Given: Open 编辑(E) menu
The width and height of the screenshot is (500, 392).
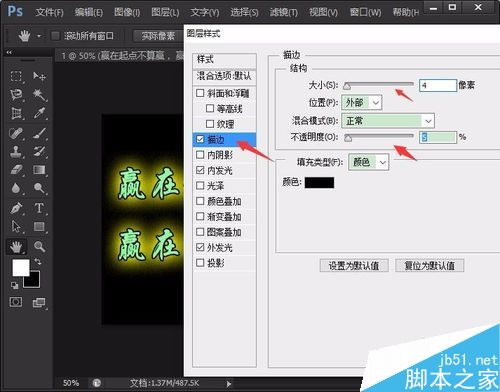Looking at the screenshot, I should (89, 12).
